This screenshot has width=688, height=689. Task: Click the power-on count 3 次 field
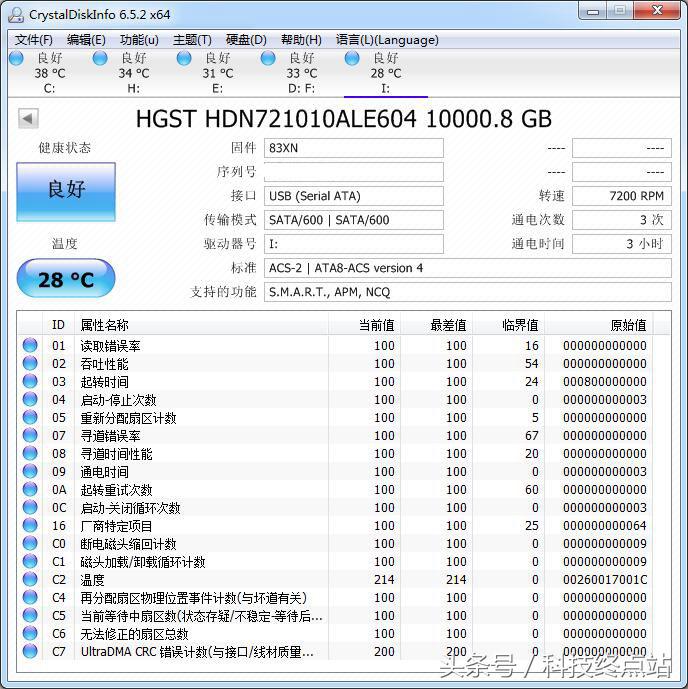(622, 220)
